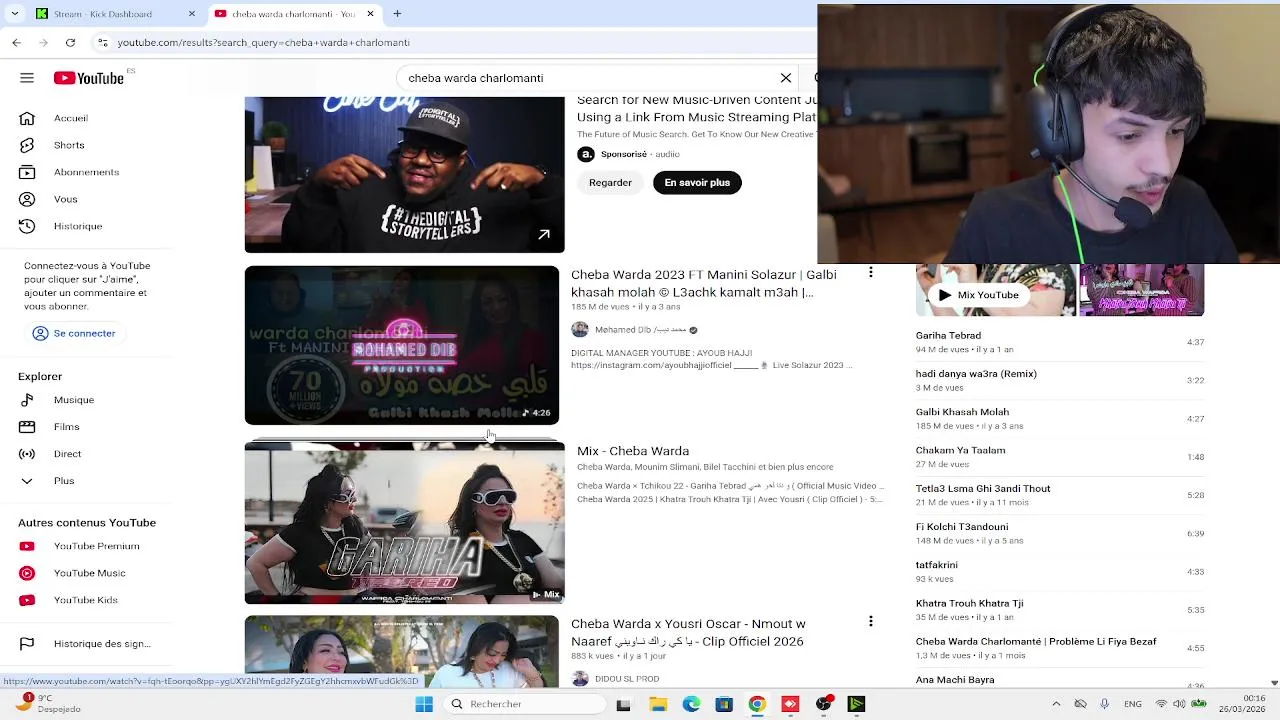Open Shorts in the sidebar
The image size is (1280, 720).
pos(69,146)
